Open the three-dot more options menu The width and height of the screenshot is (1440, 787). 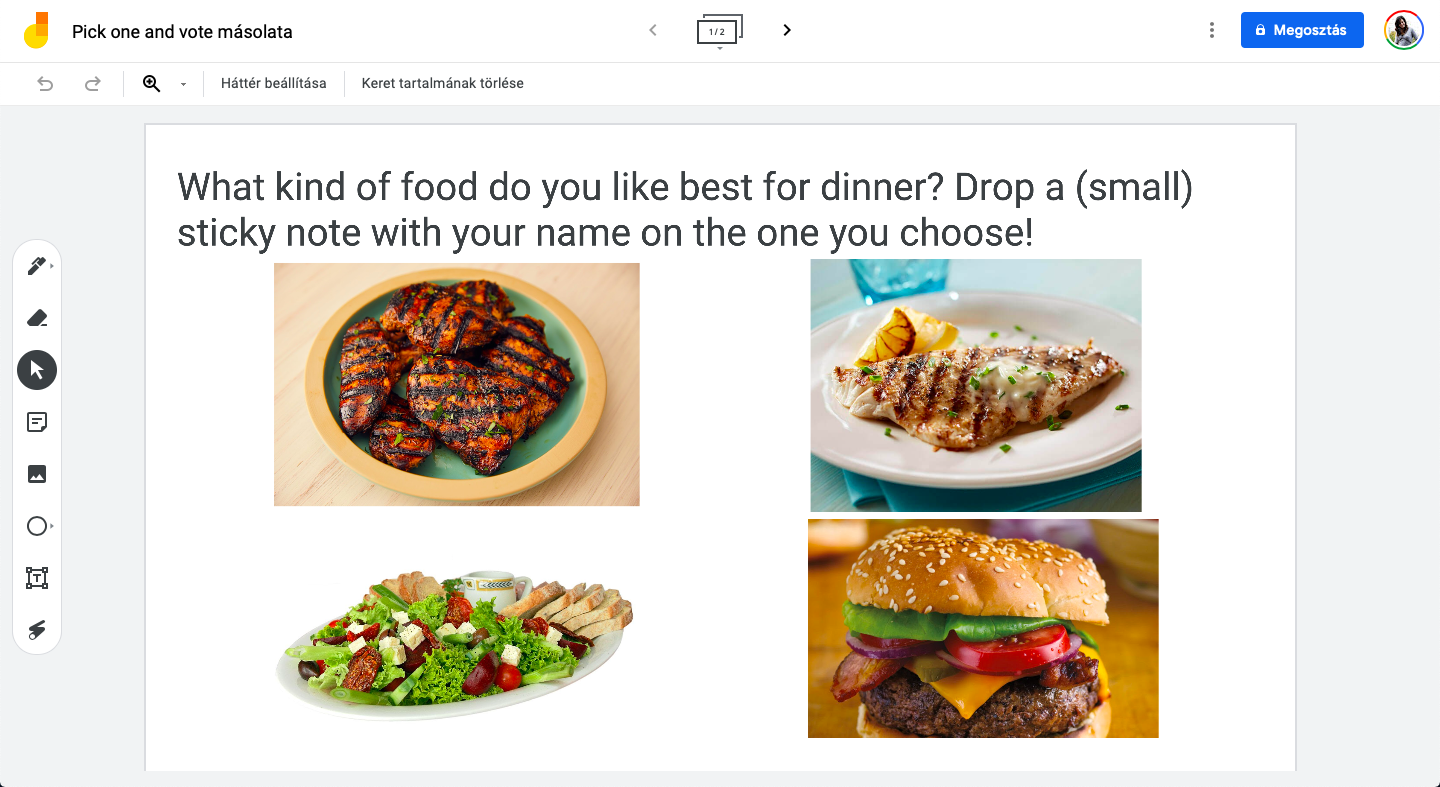click(x=1212, y=30)
